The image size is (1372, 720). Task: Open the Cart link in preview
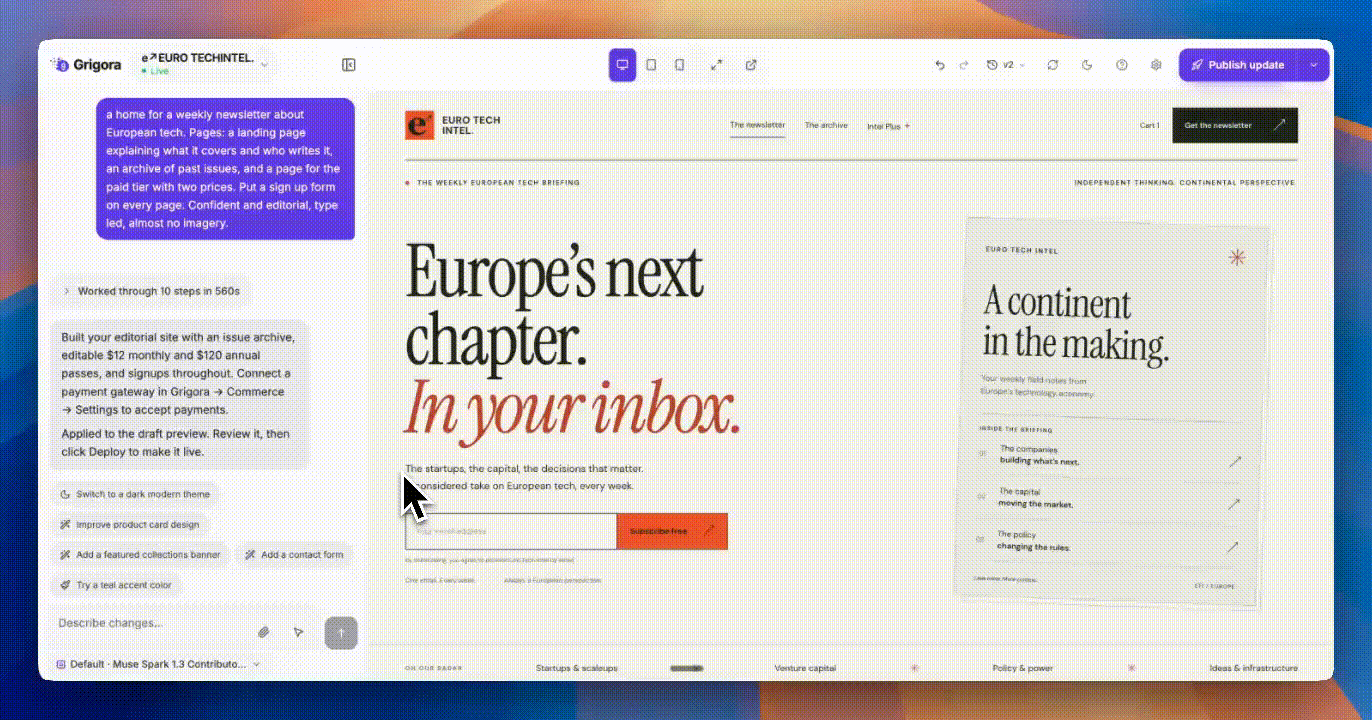(1150, 126)
